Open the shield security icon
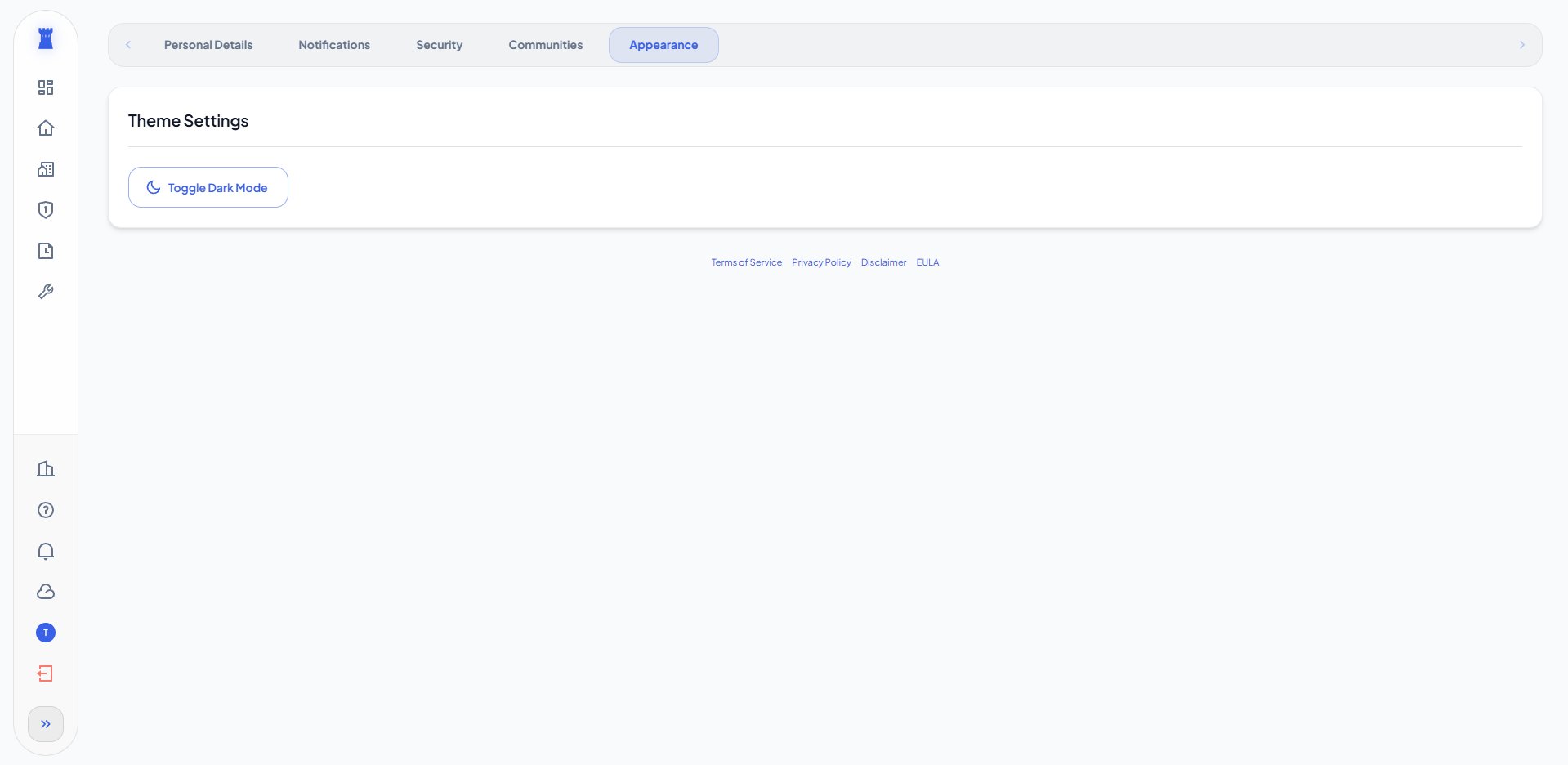Image resolution: width=1568 pixels, height=765 pixels. coord(46,210)
